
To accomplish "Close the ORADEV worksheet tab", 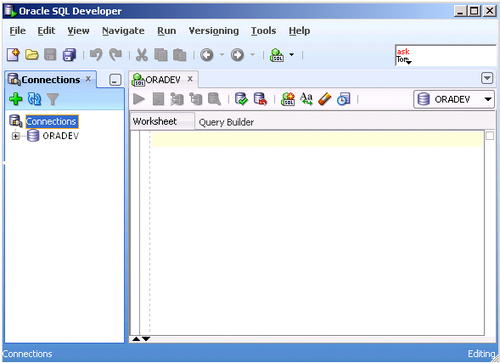I will pos(190,79).
